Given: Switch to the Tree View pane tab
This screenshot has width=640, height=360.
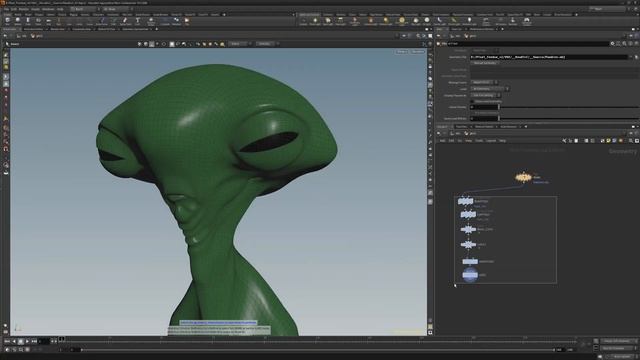Looking at the screenshot, I should pos(461,127).
